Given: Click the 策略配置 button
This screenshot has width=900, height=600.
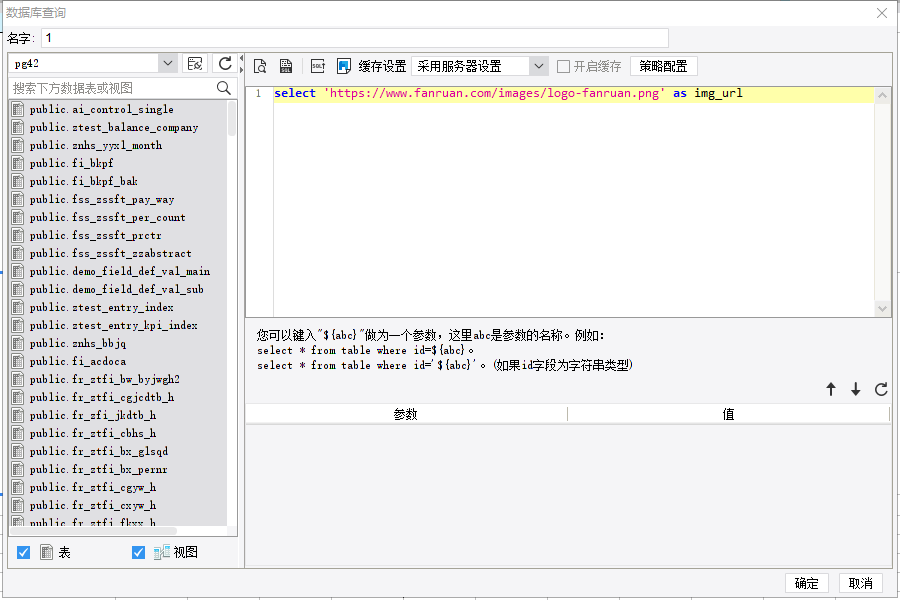Looking at the screenshot, I should click(663, 66).
